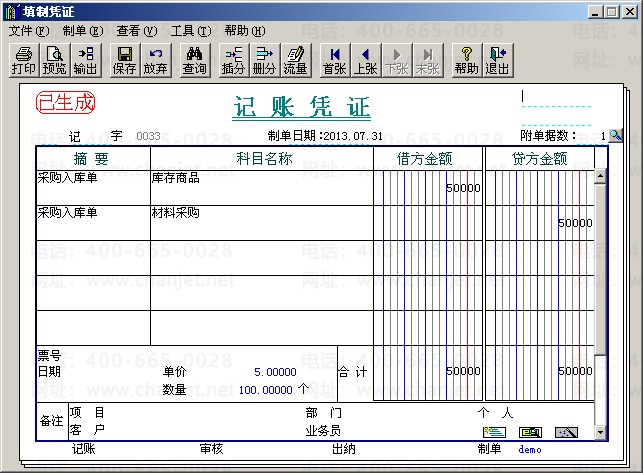
Task: Click the 备注 label cell
Action: click(52, 421)
